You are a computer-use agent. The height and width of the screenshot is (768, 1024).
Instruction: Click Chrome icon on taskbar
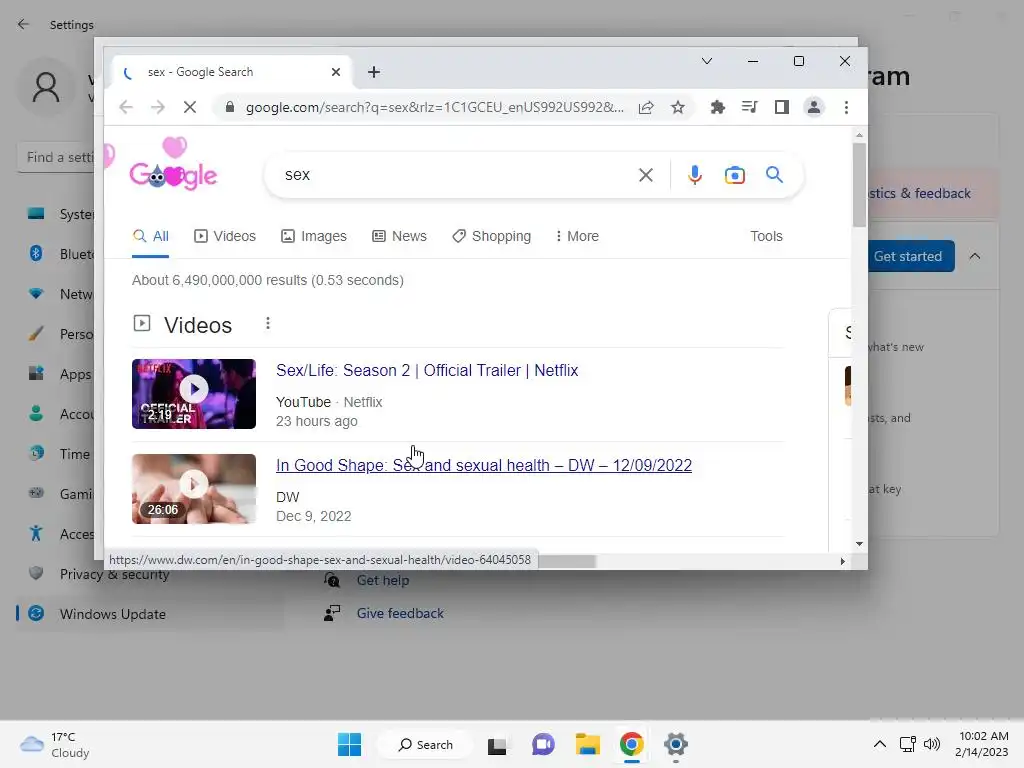tap(632, 744)
